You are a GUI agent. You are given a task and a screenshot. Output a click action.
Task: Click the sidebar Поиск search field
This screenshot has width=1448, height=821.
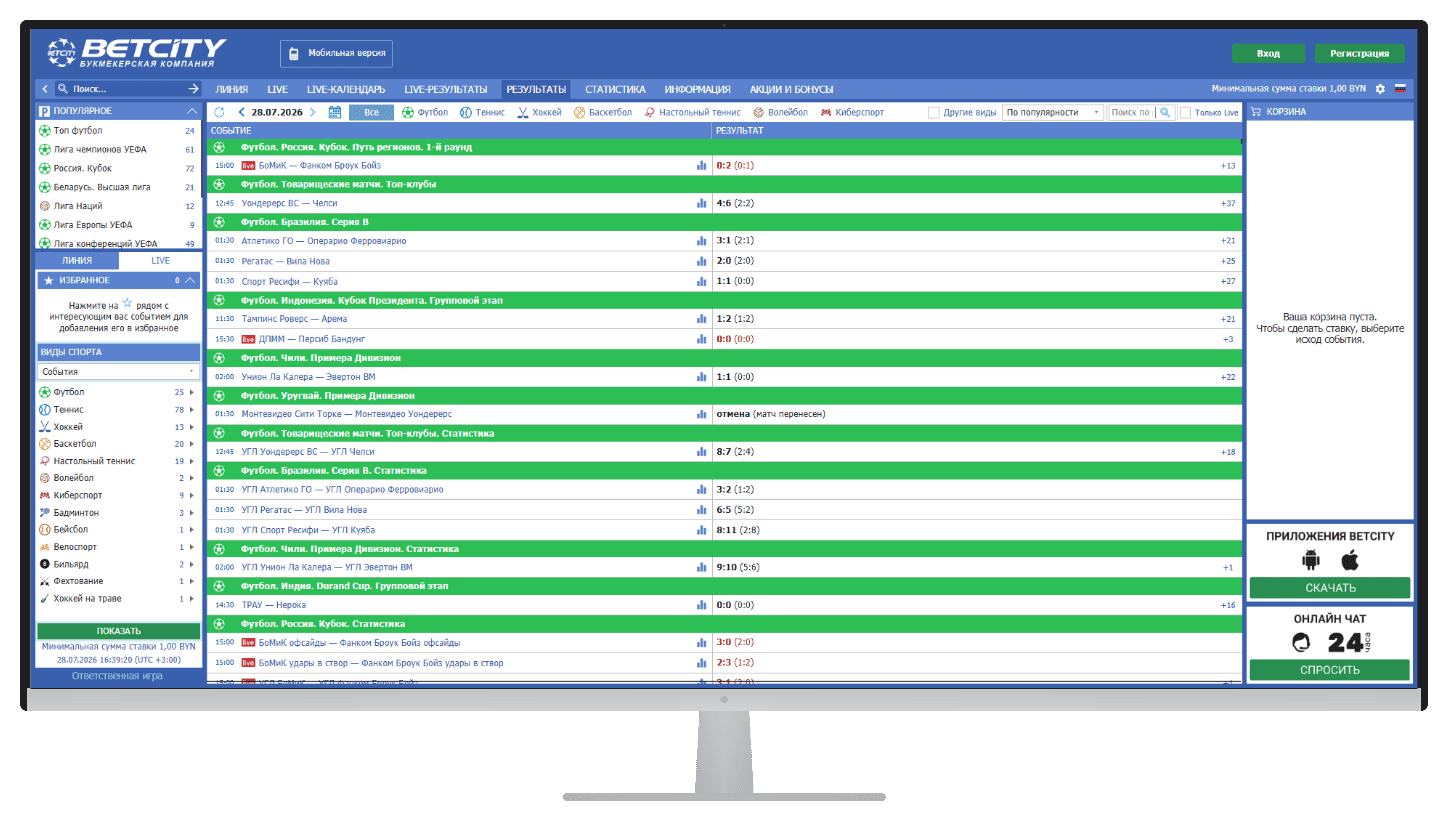point(126,89)
